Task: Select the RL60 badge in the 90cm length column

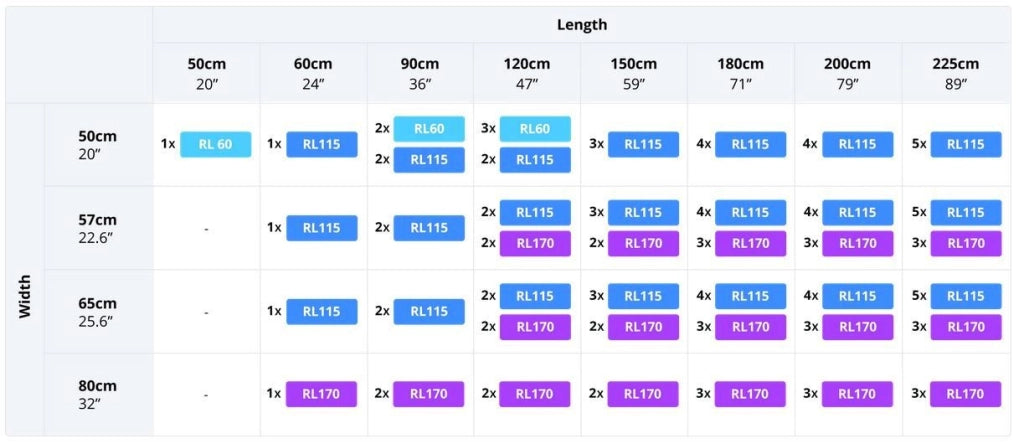Action: 429,129
